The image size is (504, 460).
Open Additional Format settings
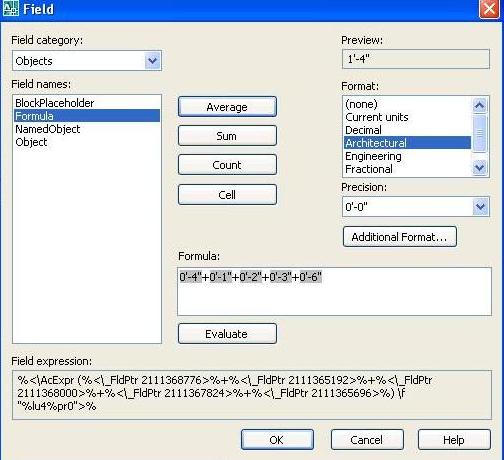399,237
